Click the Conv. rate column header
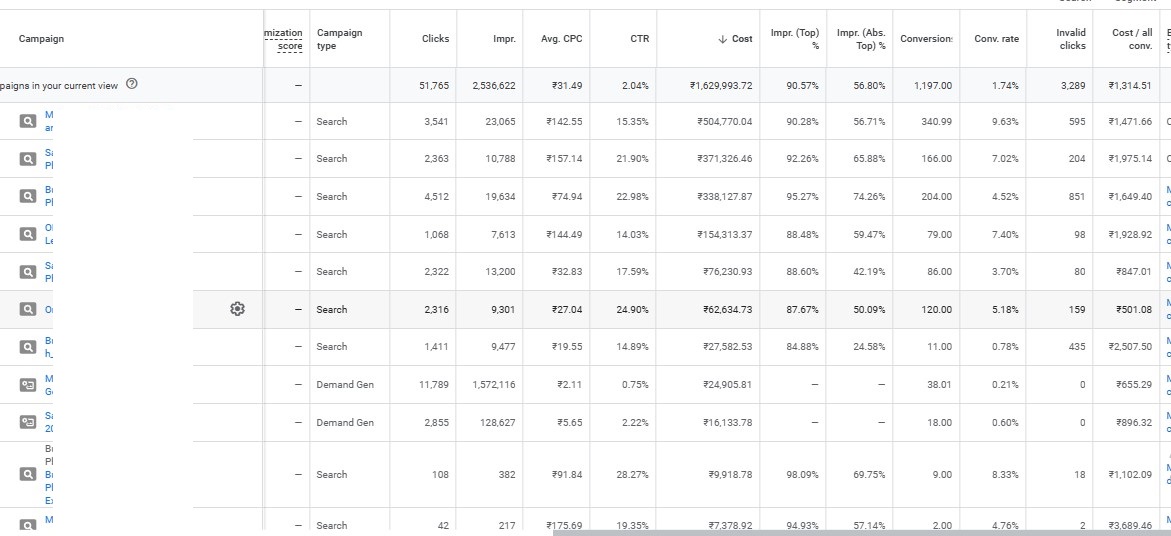The width and height of the screenshot is (1171, 536). coord(996,39)
